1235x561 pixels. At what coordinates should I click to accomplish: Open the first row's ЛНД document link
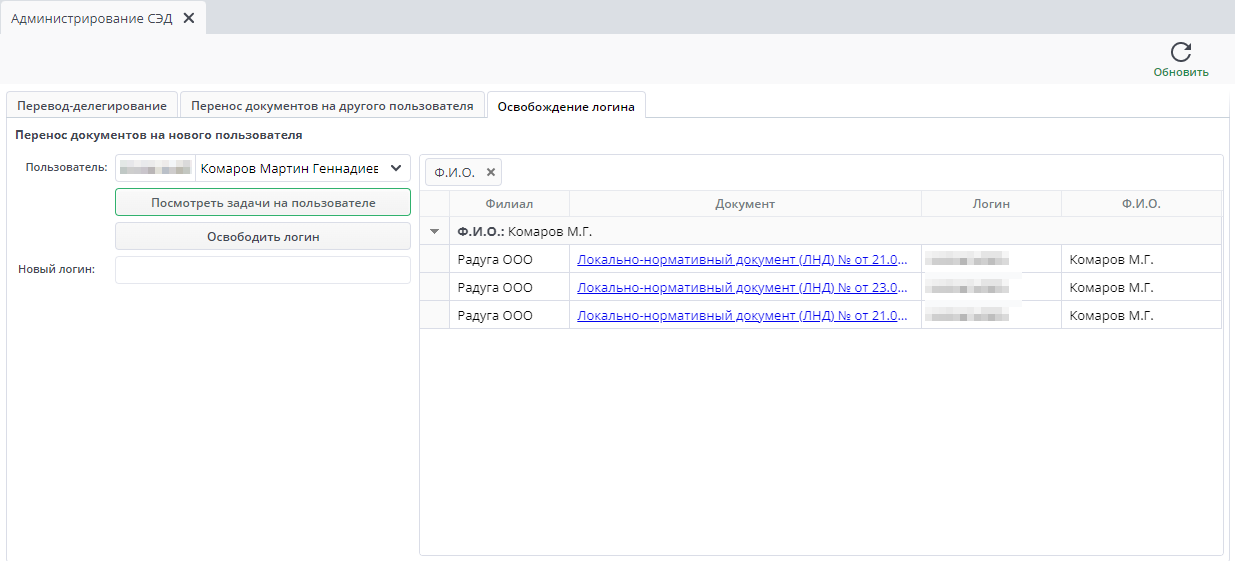coord(742,260)
